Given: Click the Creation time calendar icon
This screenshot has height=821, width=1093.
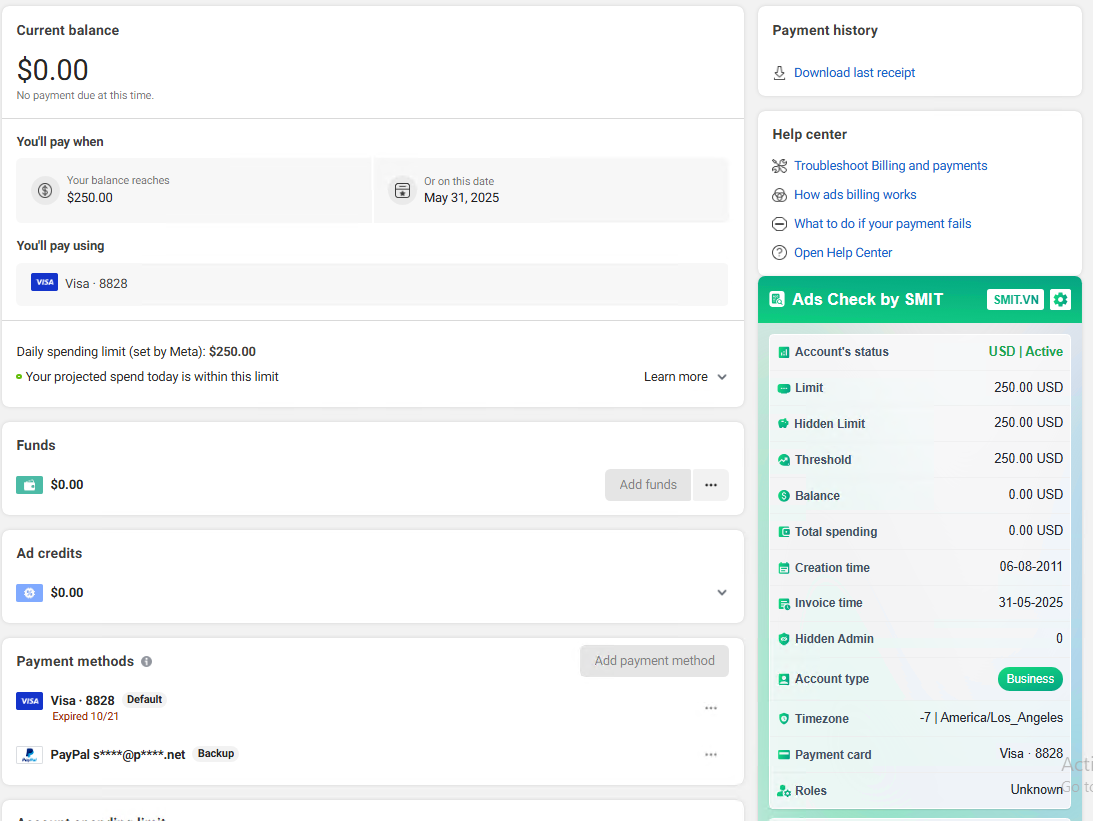Looking at the screenshot, I should 784,568.
